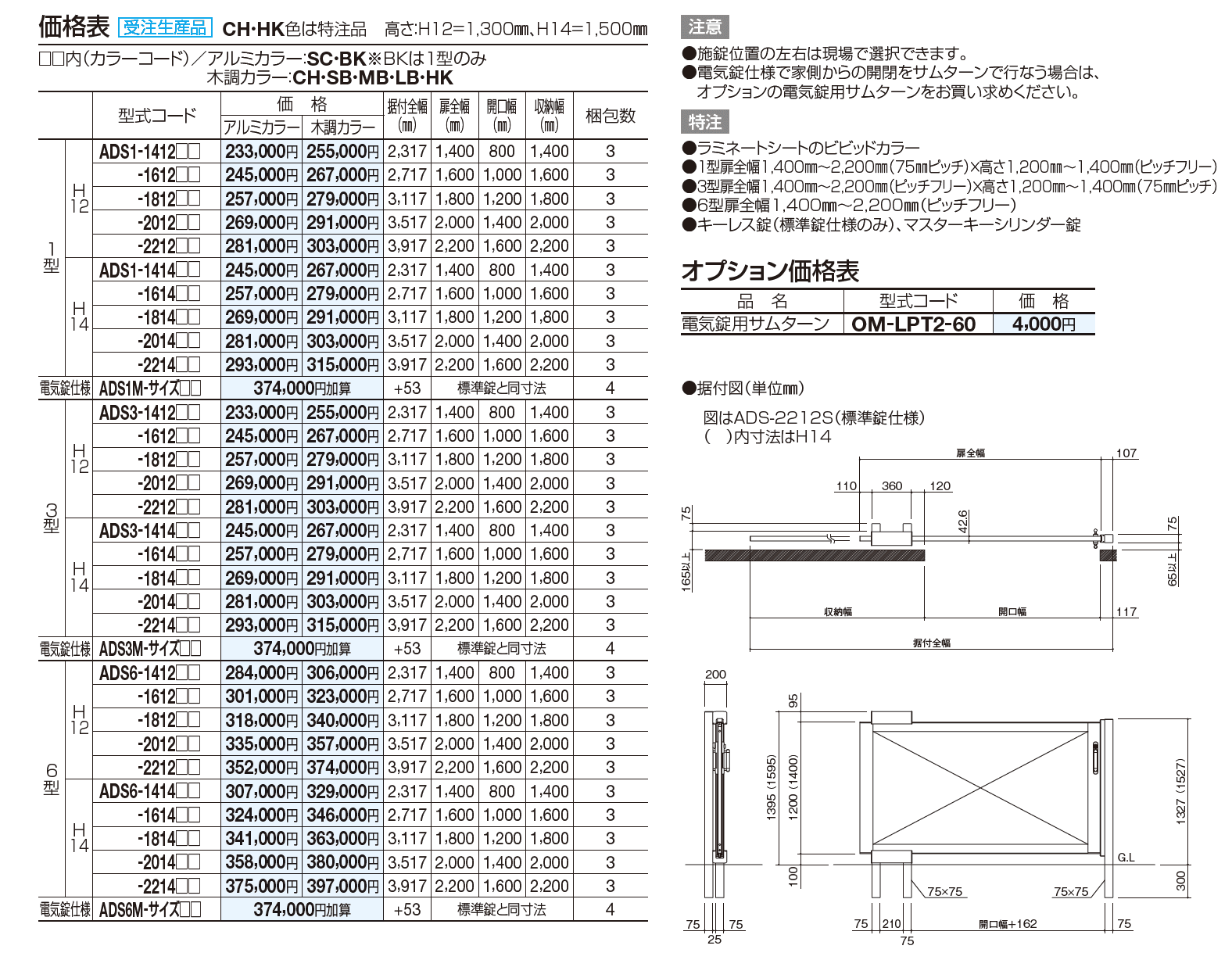Click the 収納幅 label in the plan diagram
1232x960 pixels.
pos(838,611)
